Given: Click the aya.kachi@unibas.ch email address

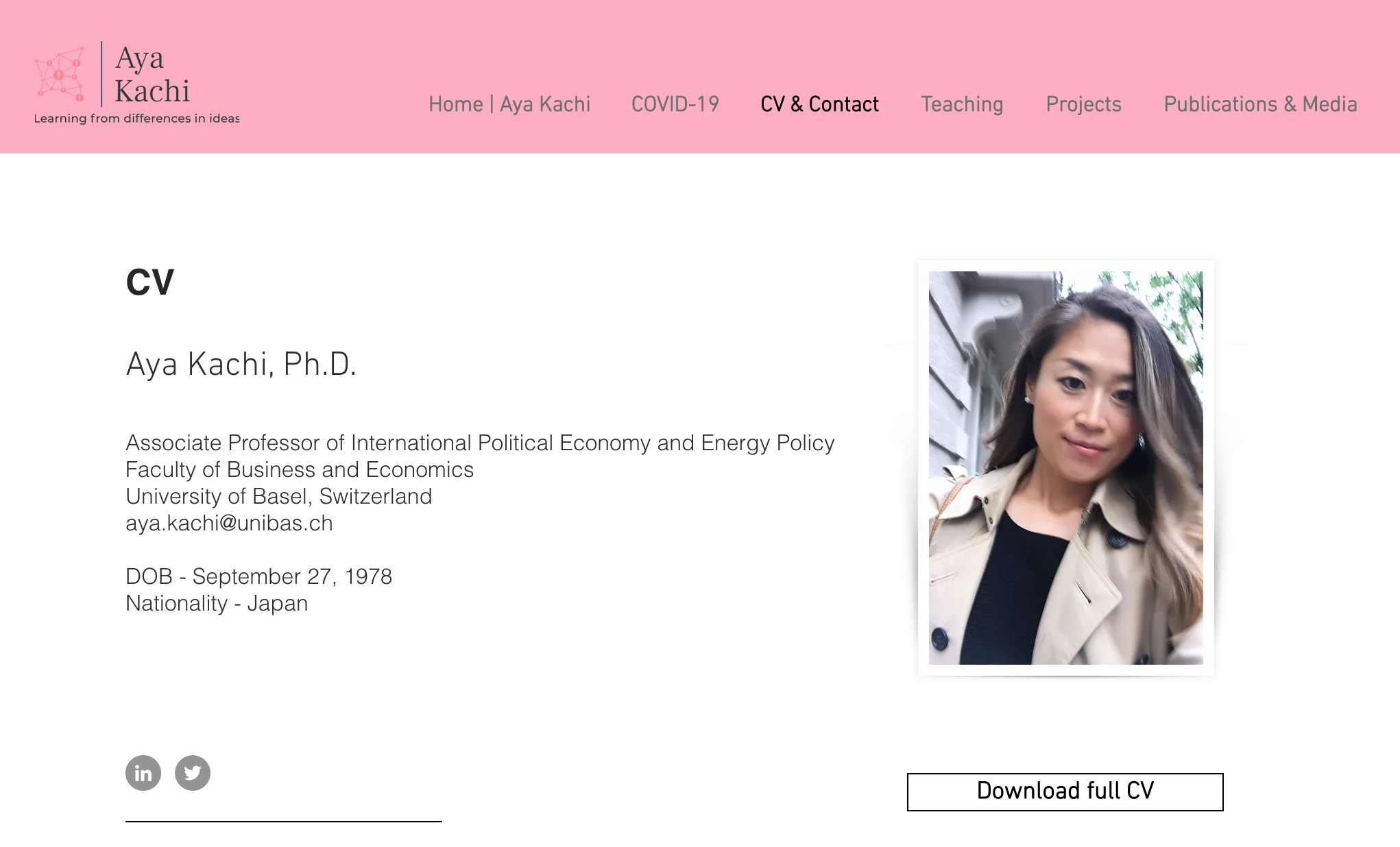Looking at the screenshot, I should click(x=229, y=523).
